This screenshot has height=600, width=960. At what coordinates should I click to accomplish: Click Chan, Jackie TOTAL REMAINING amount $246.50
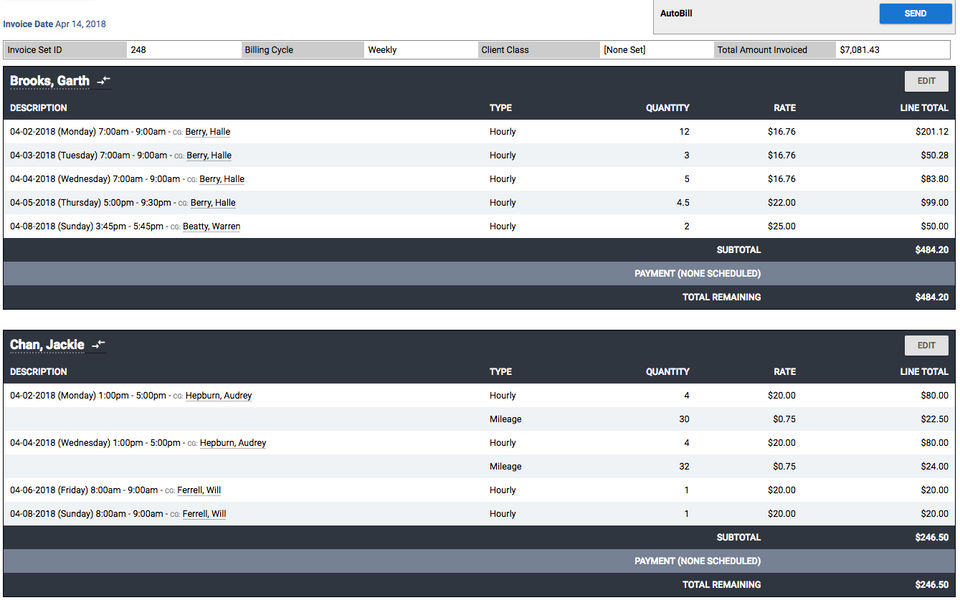coord(932,585)
